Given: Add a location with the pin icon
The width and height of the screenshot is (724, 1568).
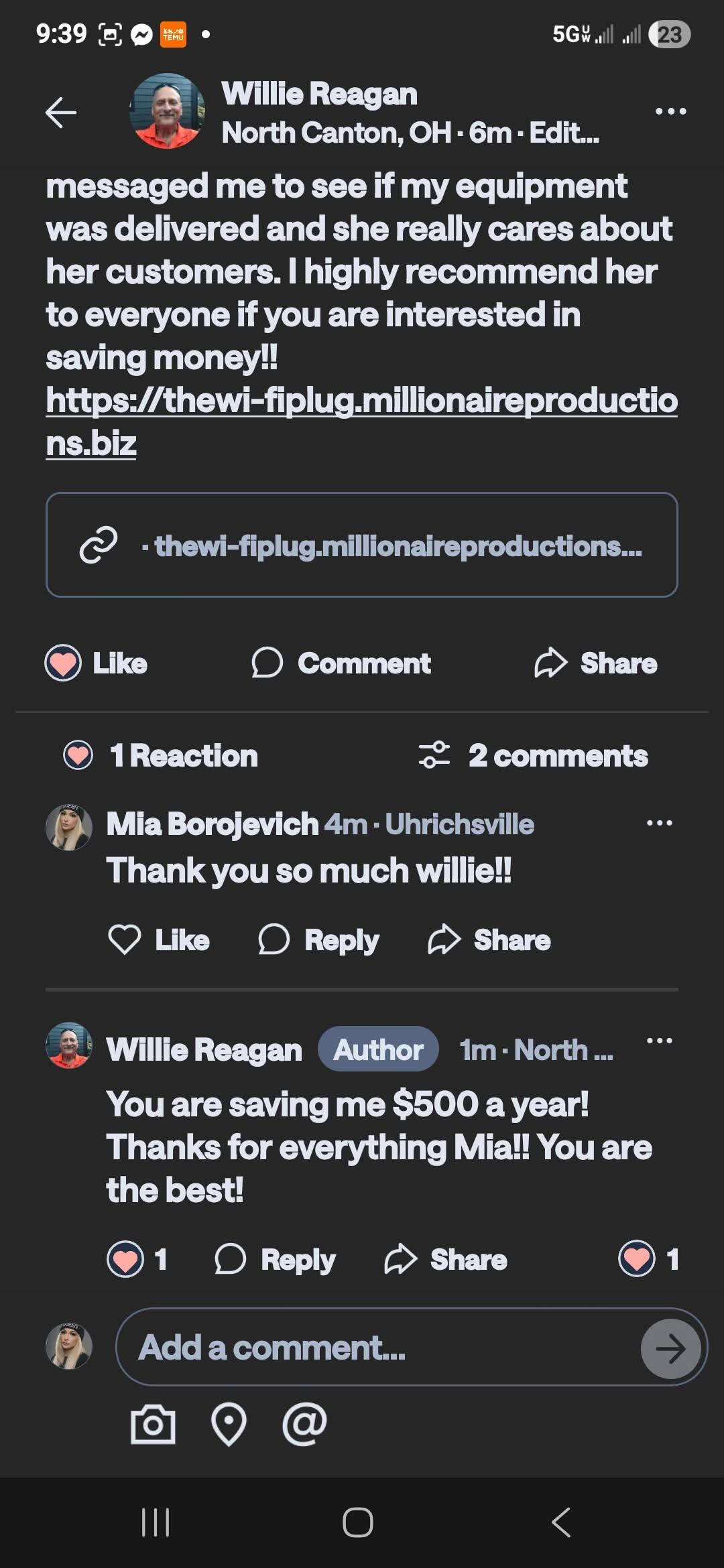Looking at the screenshot, I should click(x=229, y=1425).
